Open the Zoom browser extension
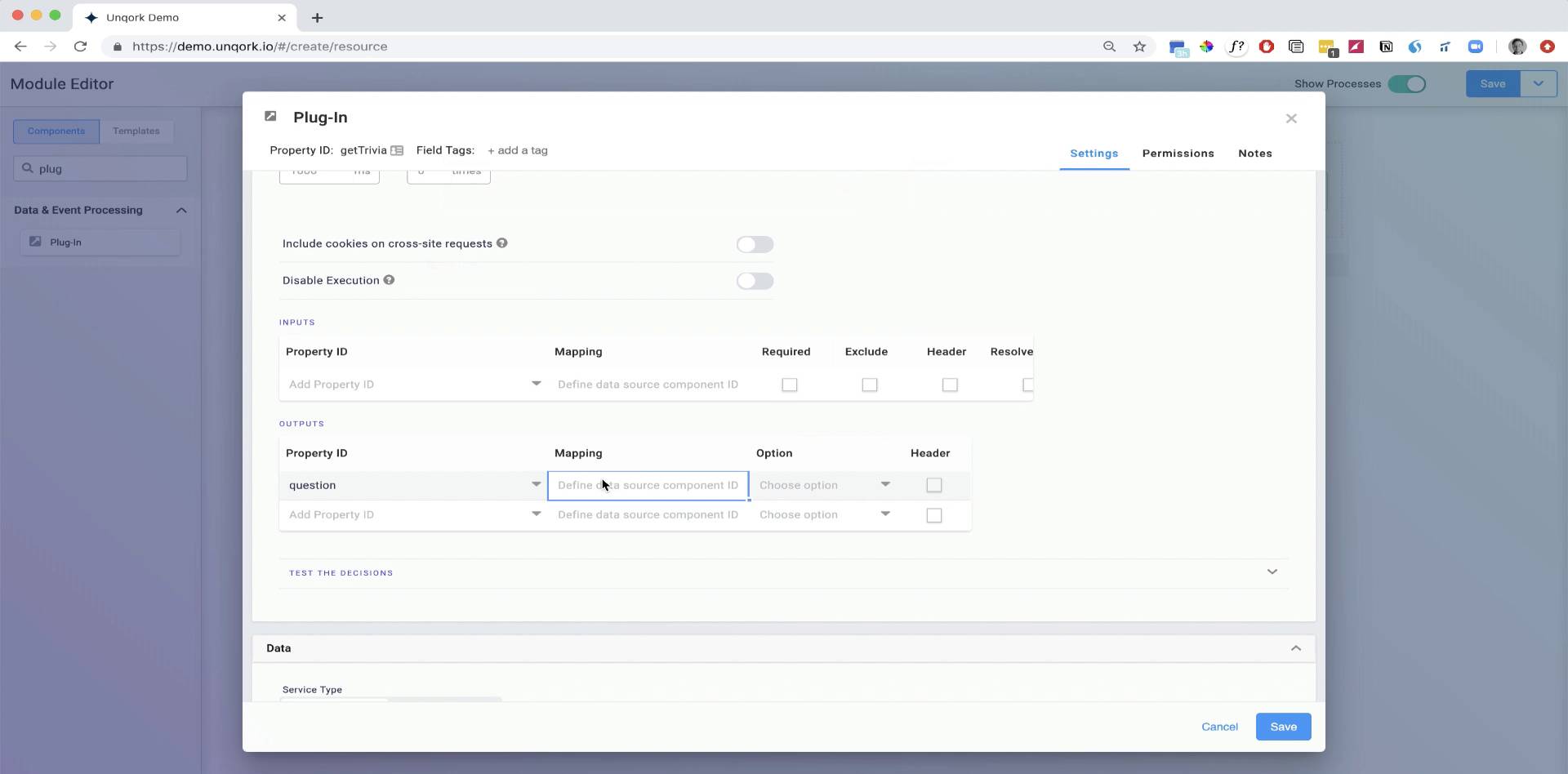The image size is (1568, 774). 1477,47
